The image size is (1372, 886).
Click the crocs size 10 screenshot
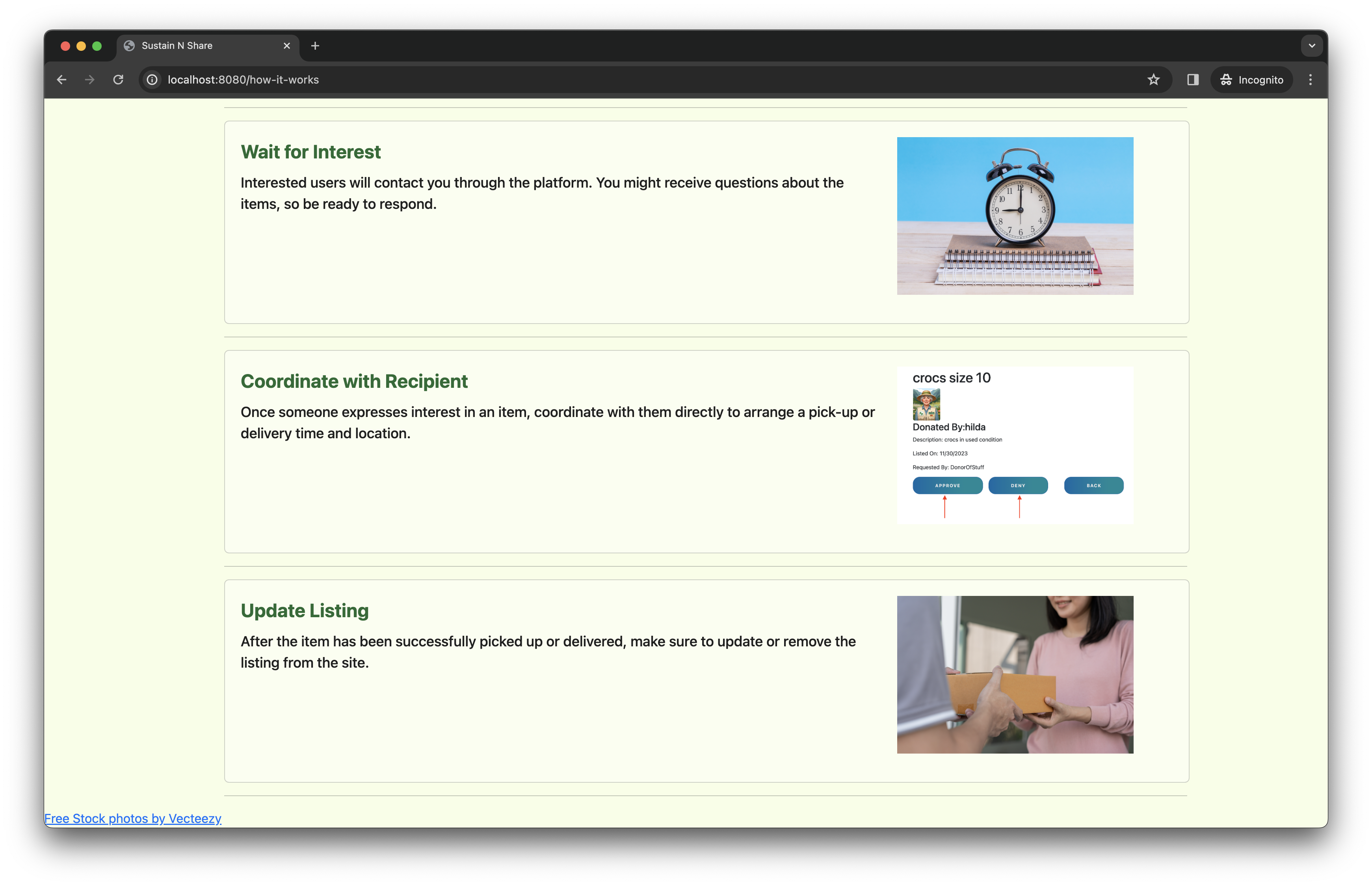point(1015,445)
